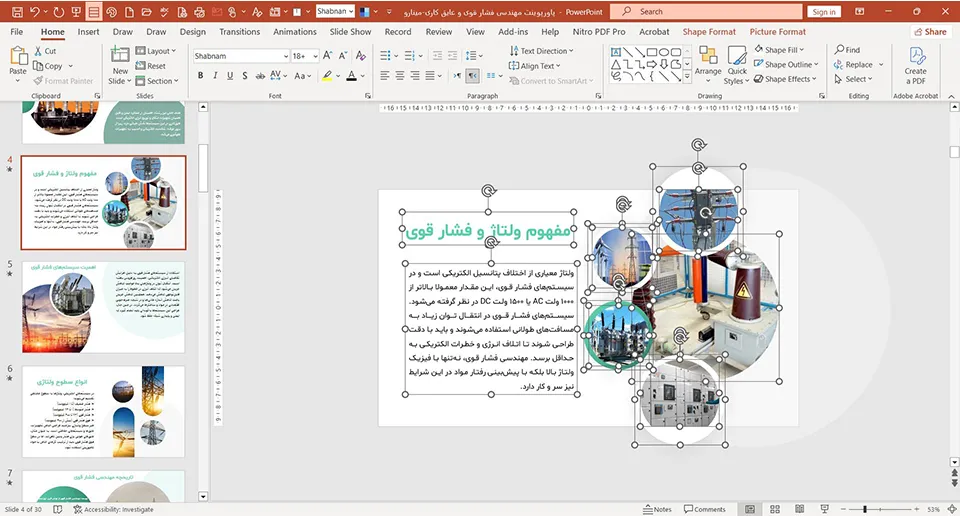Toggle Italic formatting
Screen dimensions: 960x516
pyautogui.click(x=215, y=76)
